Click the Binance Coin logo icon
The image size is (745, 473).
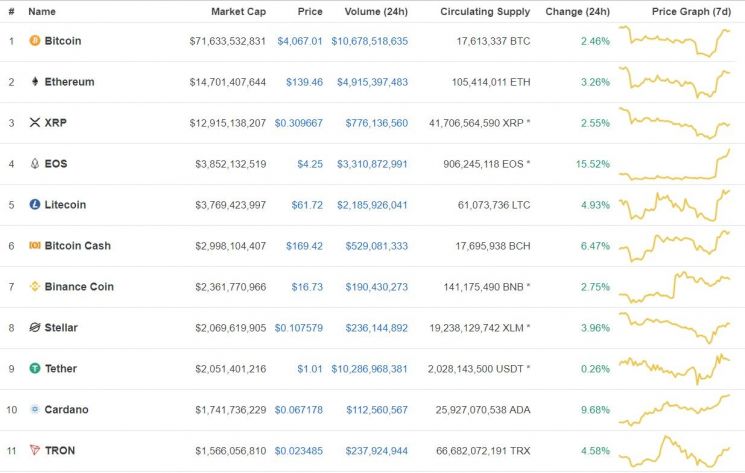click(35, 287)
